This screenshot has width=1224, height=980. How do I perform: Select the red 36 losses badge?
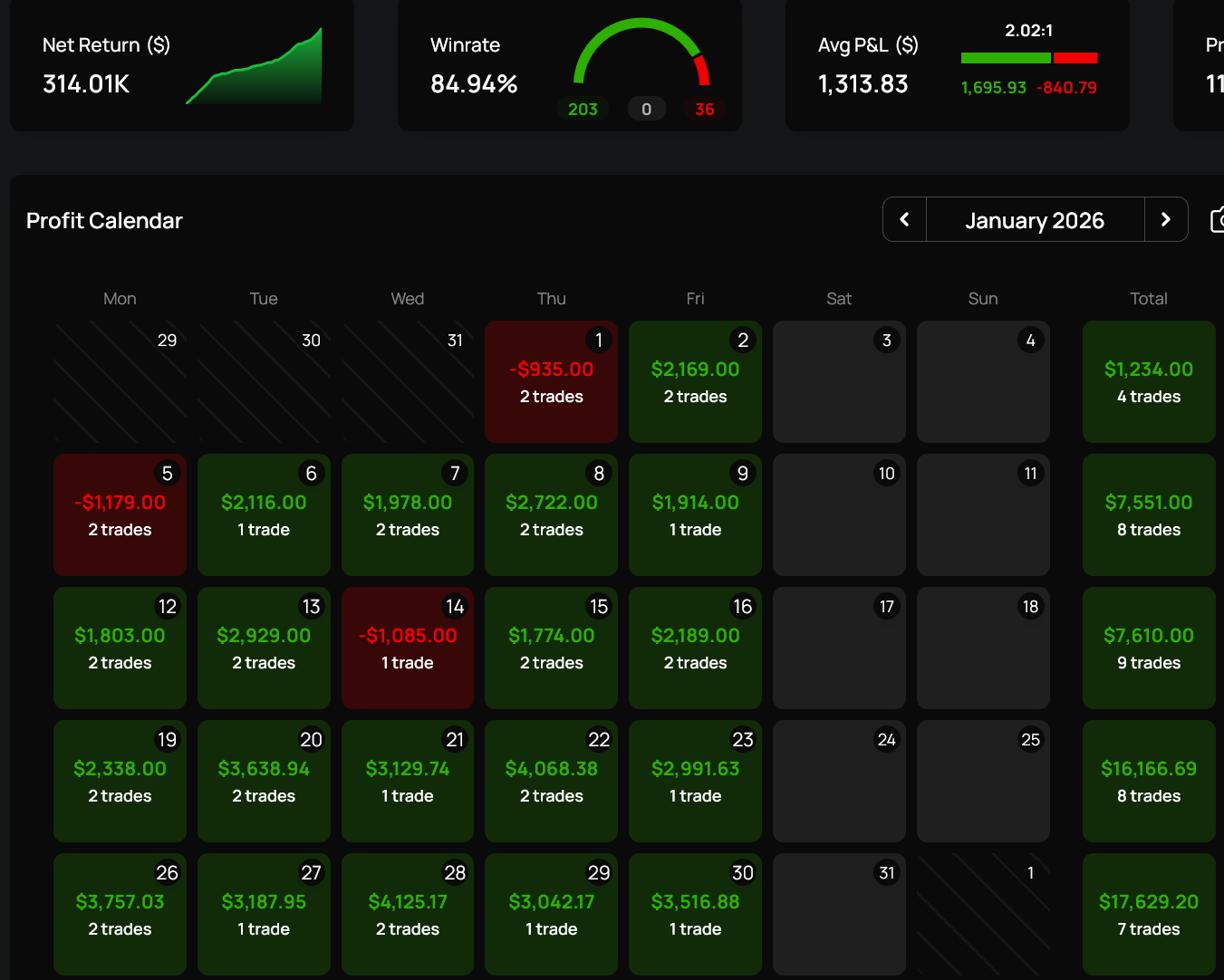704,110
